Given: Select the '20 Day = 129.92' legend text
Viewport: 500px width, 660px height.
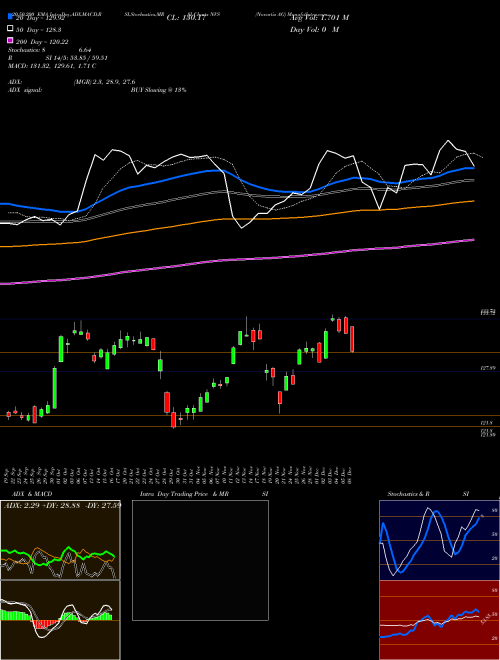Looking at the screenshot, I should point(40,18).
